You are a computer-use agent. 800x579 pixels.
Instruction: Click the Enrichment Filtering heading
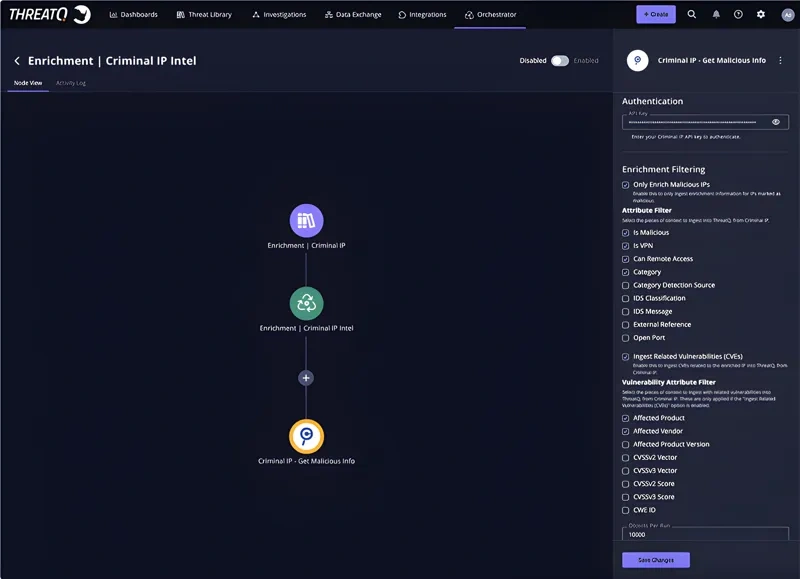pyautogui.click(x=663, y=169)
